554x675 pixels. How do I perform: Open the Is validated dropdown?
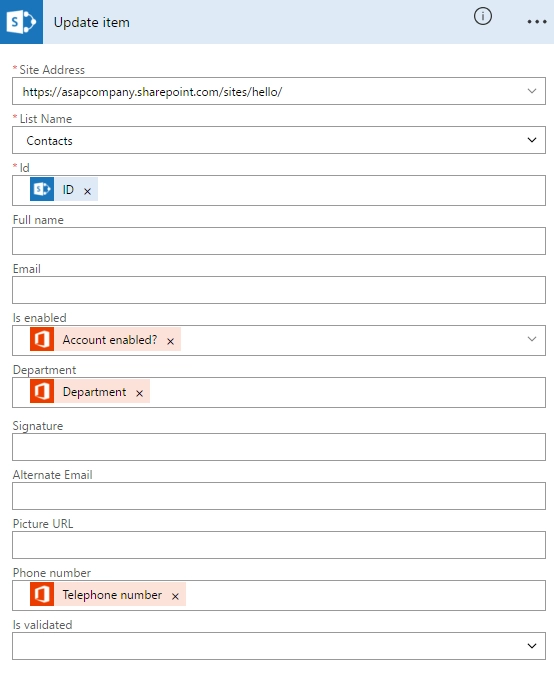click(532, 646)
